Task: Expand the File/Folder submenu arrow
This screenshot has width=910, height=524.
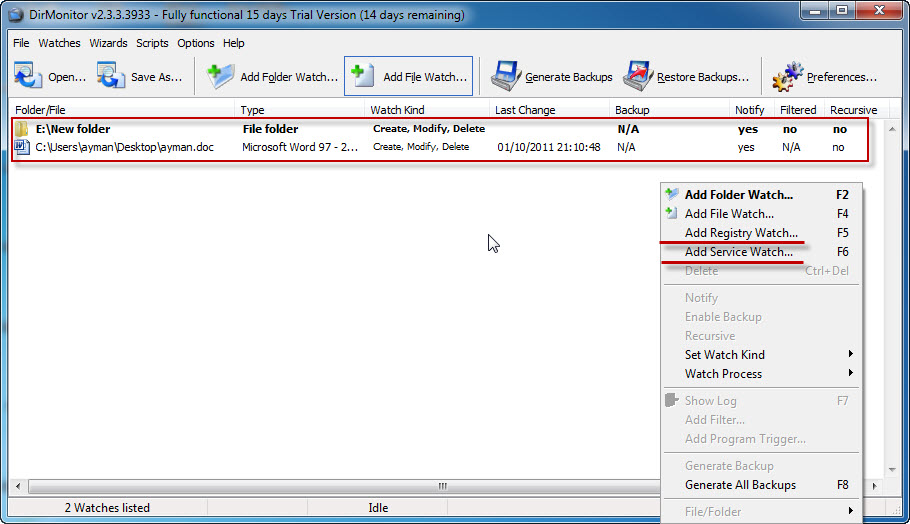Action: [x=850, y=511]
